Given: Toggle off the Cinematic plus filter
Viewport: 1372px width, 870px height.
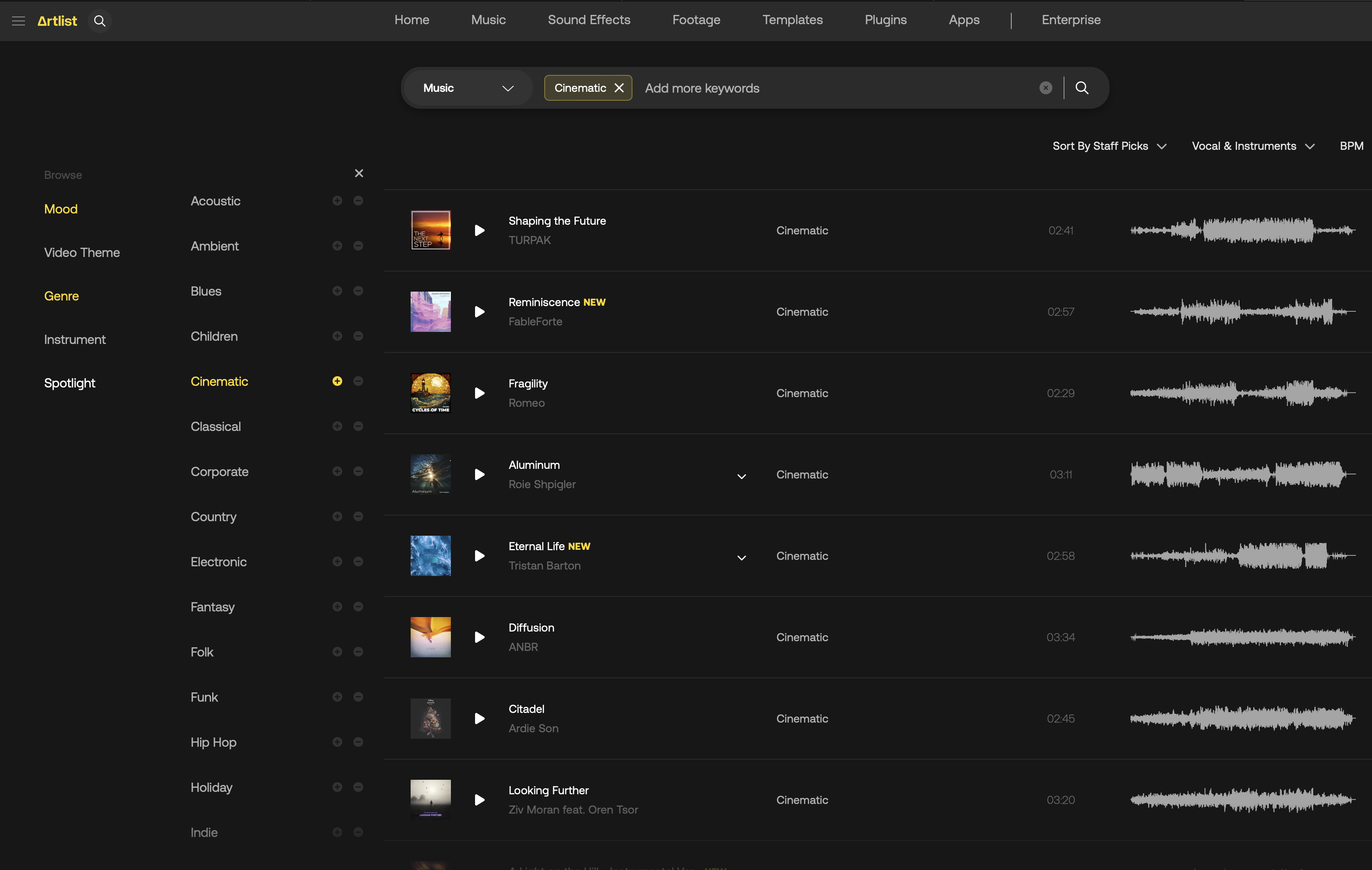Looking at the screenshot, I should 337,381.
